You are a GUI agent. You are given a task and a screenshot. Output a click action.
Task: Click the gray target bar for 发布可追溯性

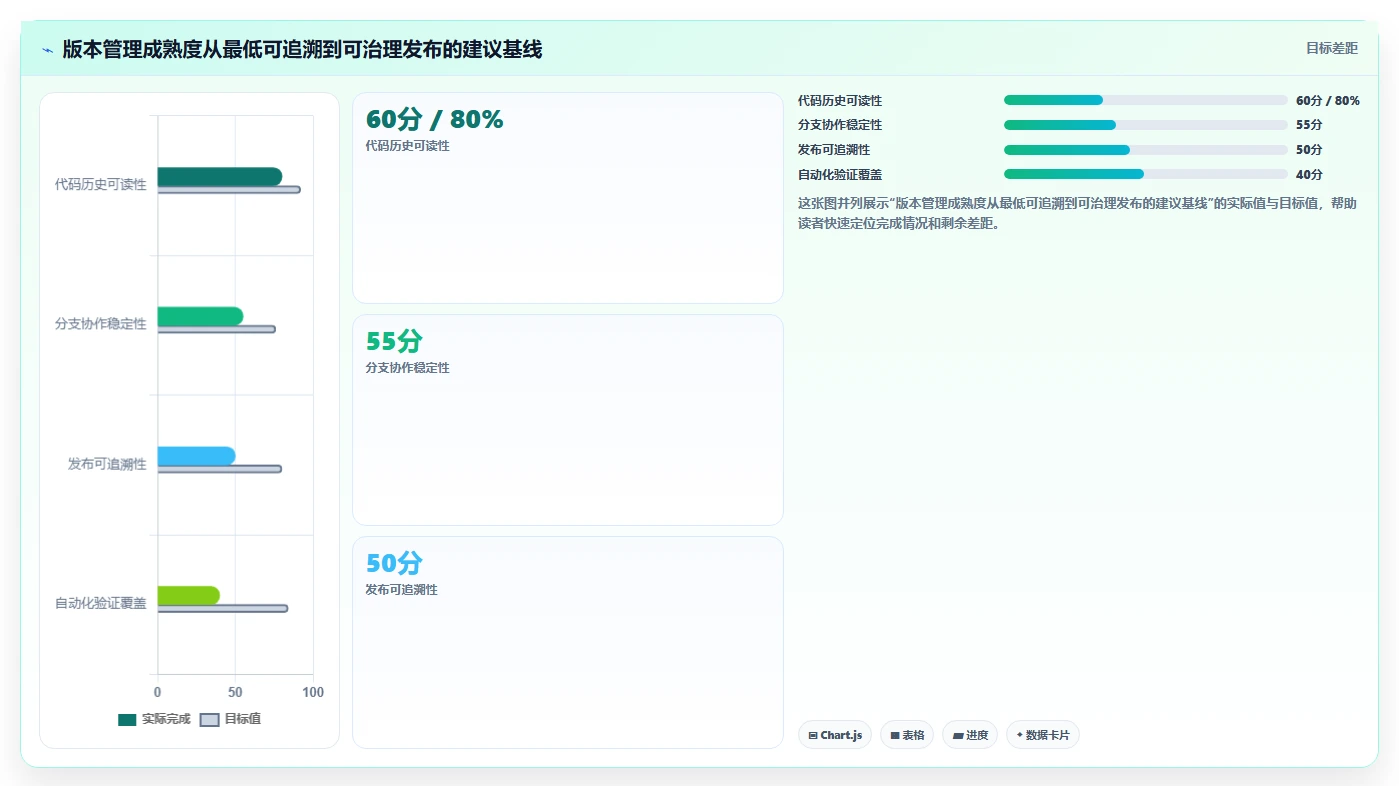[220, 469]
